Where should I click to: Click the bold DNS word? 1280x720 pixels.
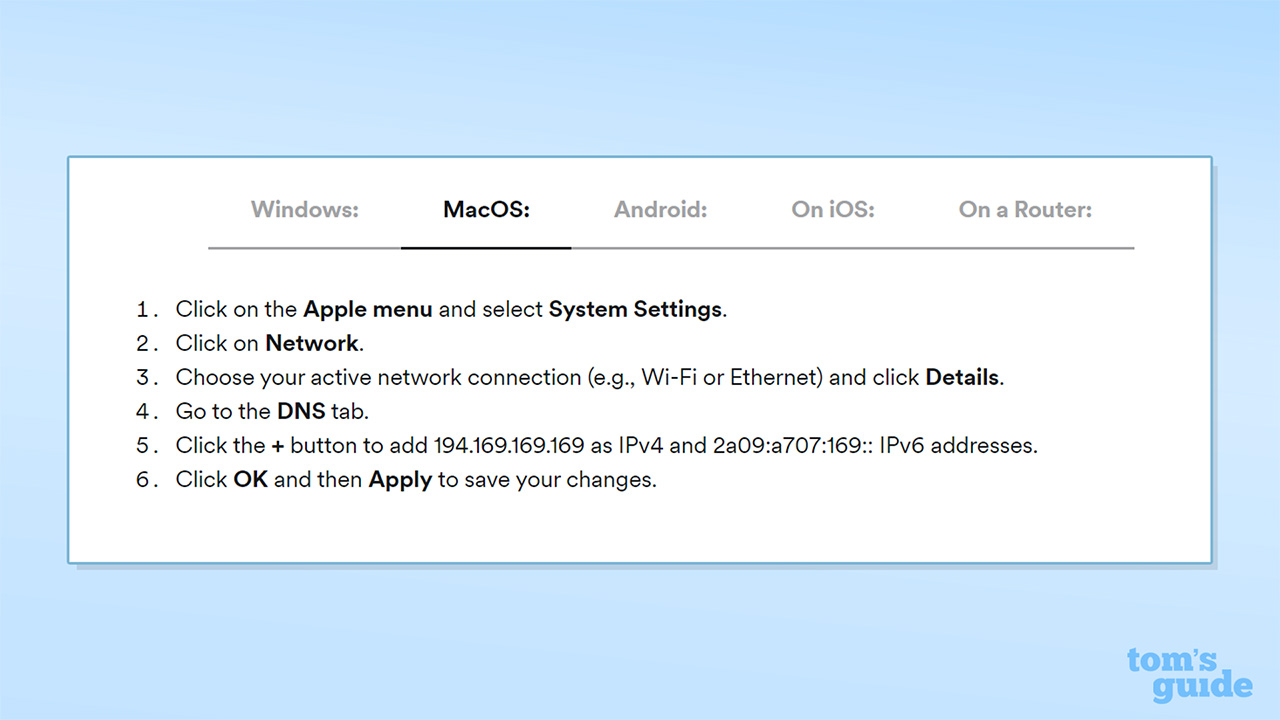301,411
